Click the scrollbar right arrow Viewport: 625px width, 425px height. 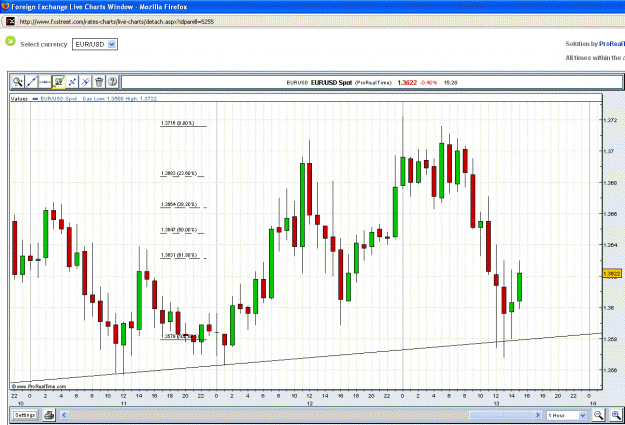click(538, 415)
